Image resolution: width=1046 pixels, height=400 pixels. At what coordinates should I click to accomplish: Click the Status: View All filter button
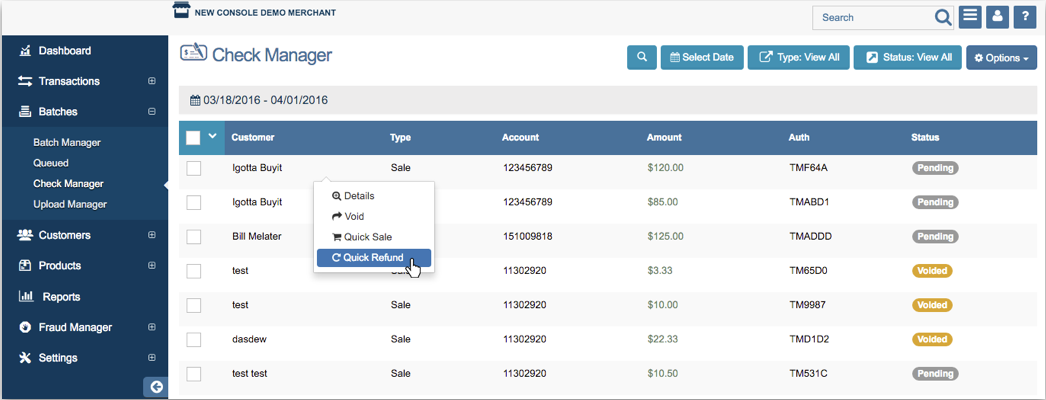(x=908, y=57)
